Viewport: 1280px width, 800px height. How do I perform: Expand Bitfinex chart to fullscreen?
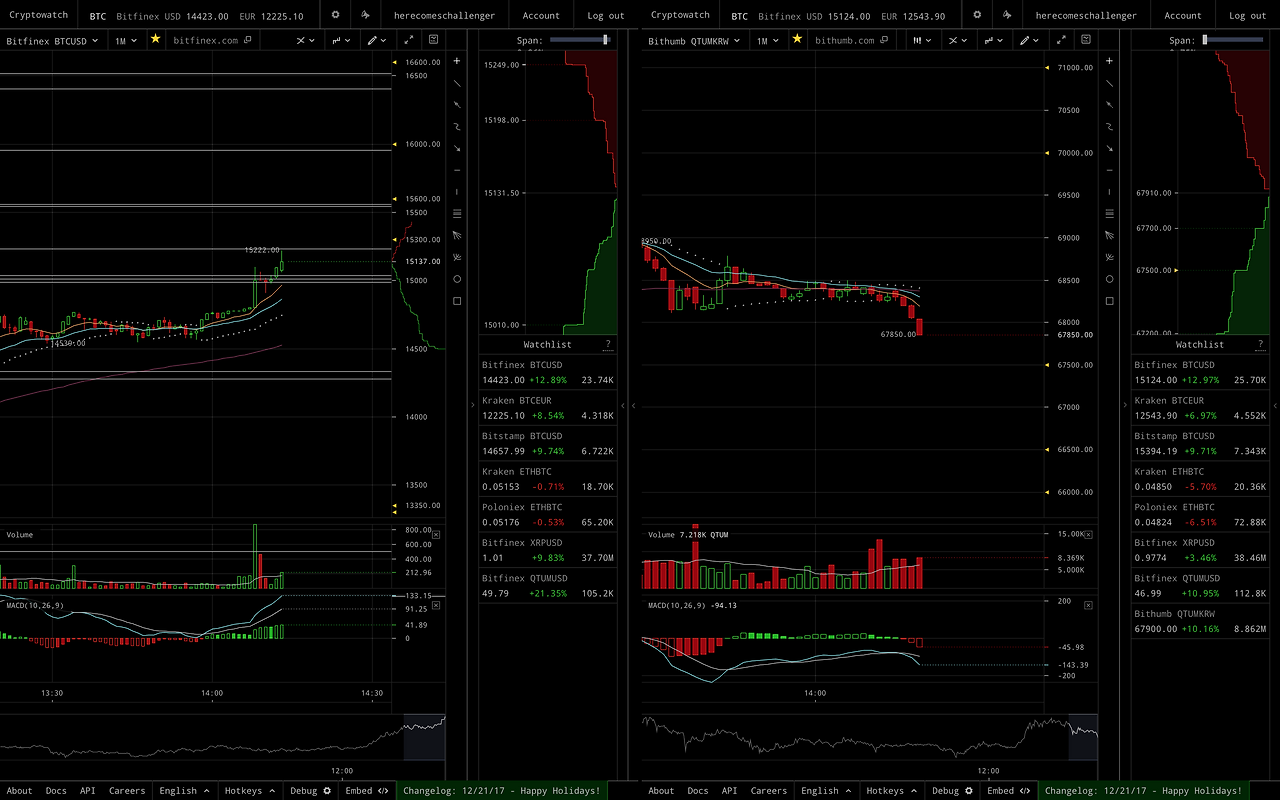(x=408, y=40)
